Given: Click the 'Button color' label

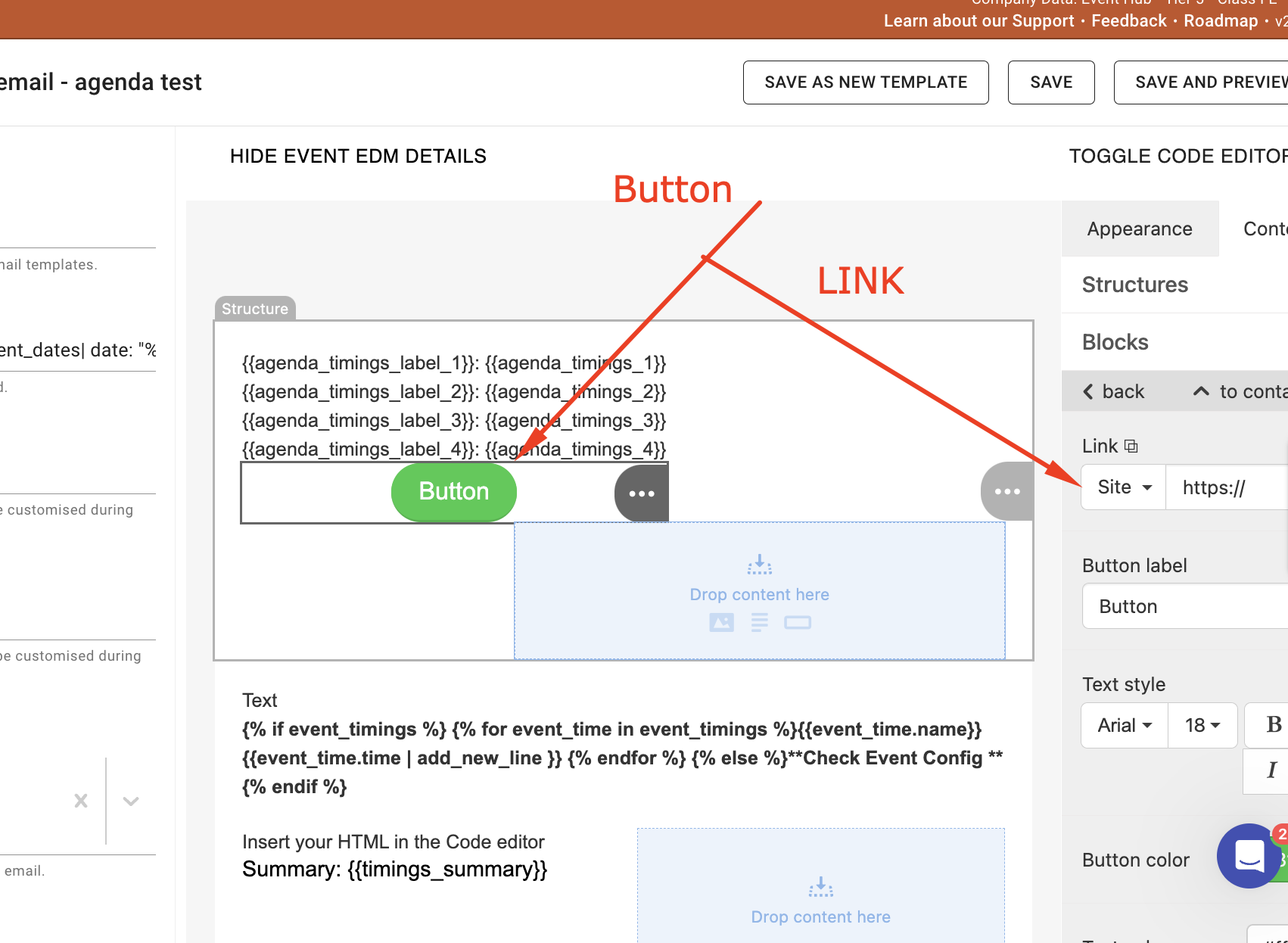Looking at the screenshot, I should pyautogui.click(x=1136, y=860).
